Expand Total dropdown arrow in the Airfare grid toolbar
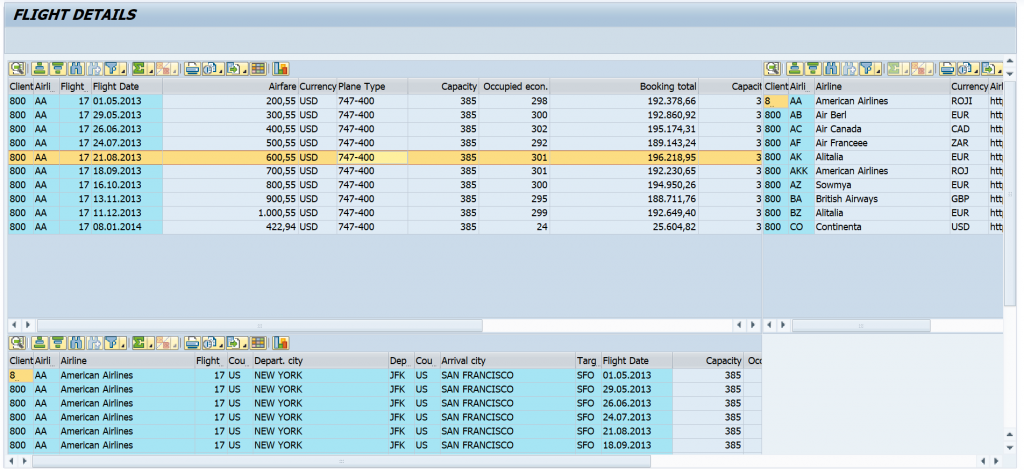 (x=150, y=69)
